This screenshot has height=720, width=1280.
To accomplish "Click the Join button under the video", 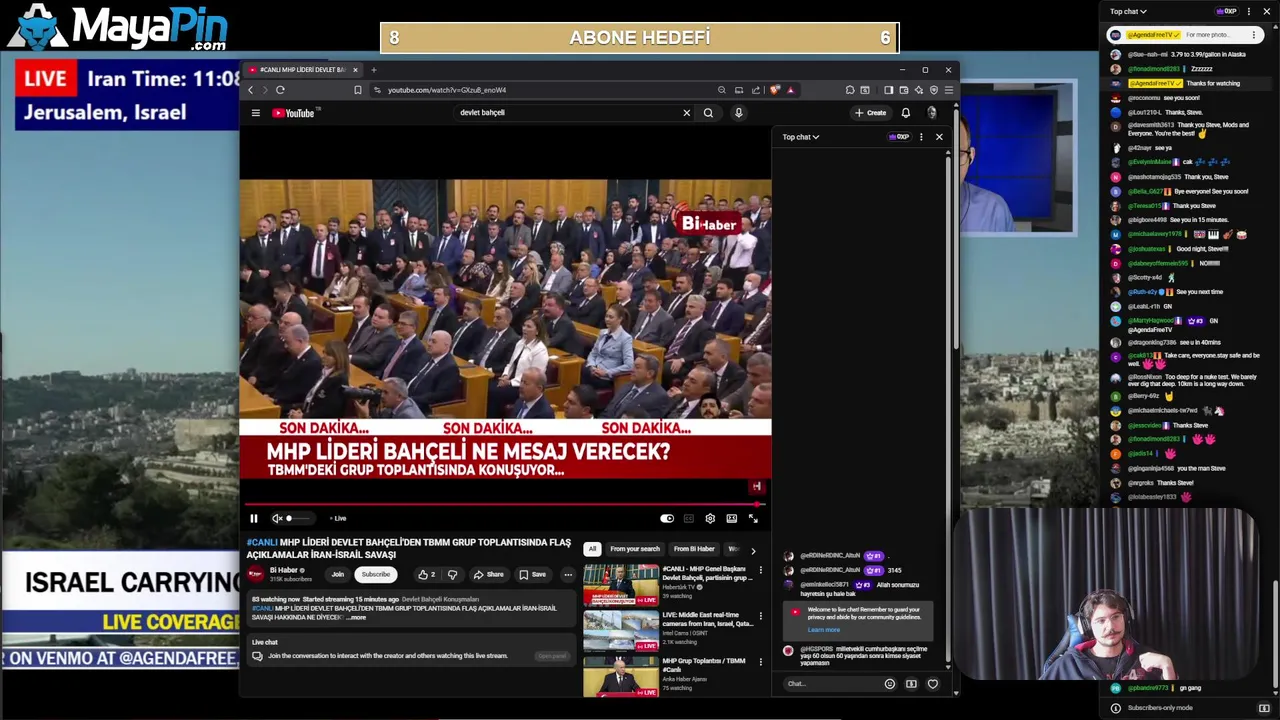I will coord(338,574).
